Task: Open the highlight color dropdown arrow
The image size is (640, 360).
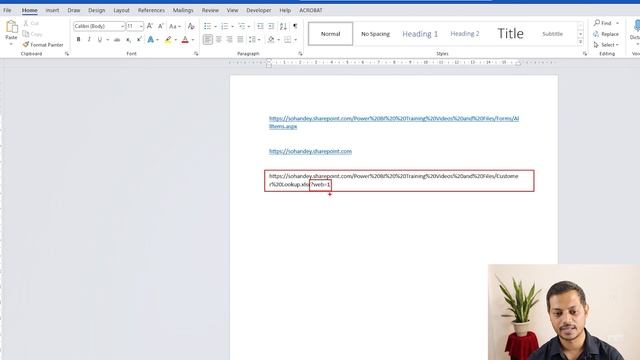Action: [176, 40]
